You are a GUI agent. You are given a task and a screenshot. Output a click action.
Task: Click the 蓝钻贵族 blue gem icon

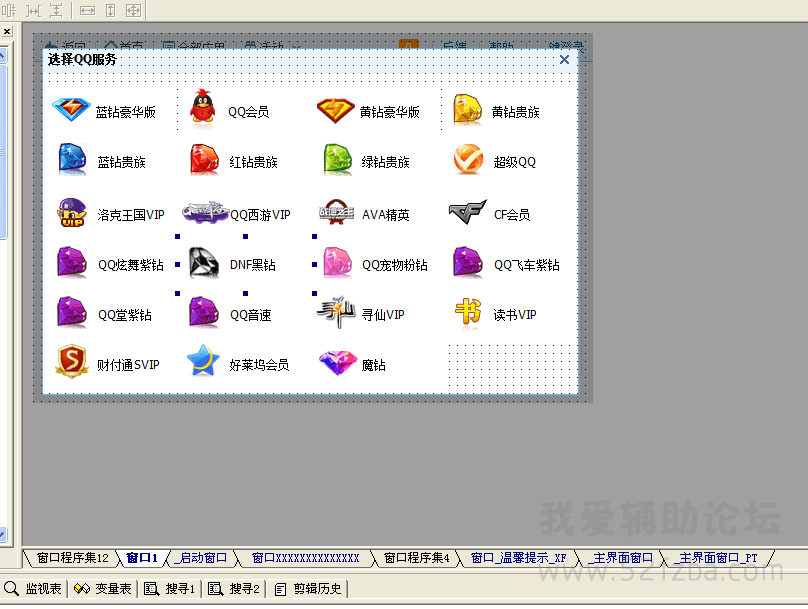tap(72, 160)
